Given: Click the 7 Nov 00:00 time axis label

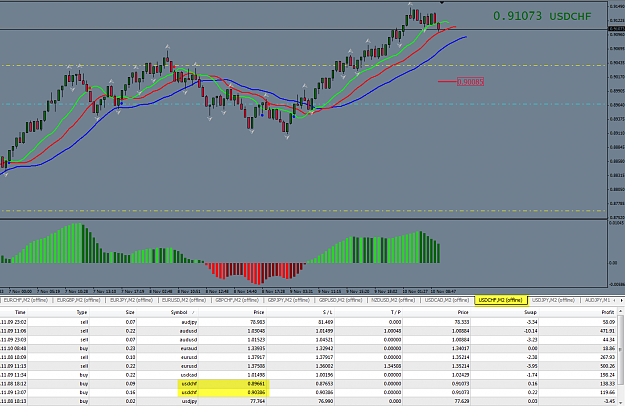Looking at the screenshot, I should coord(20,291).
